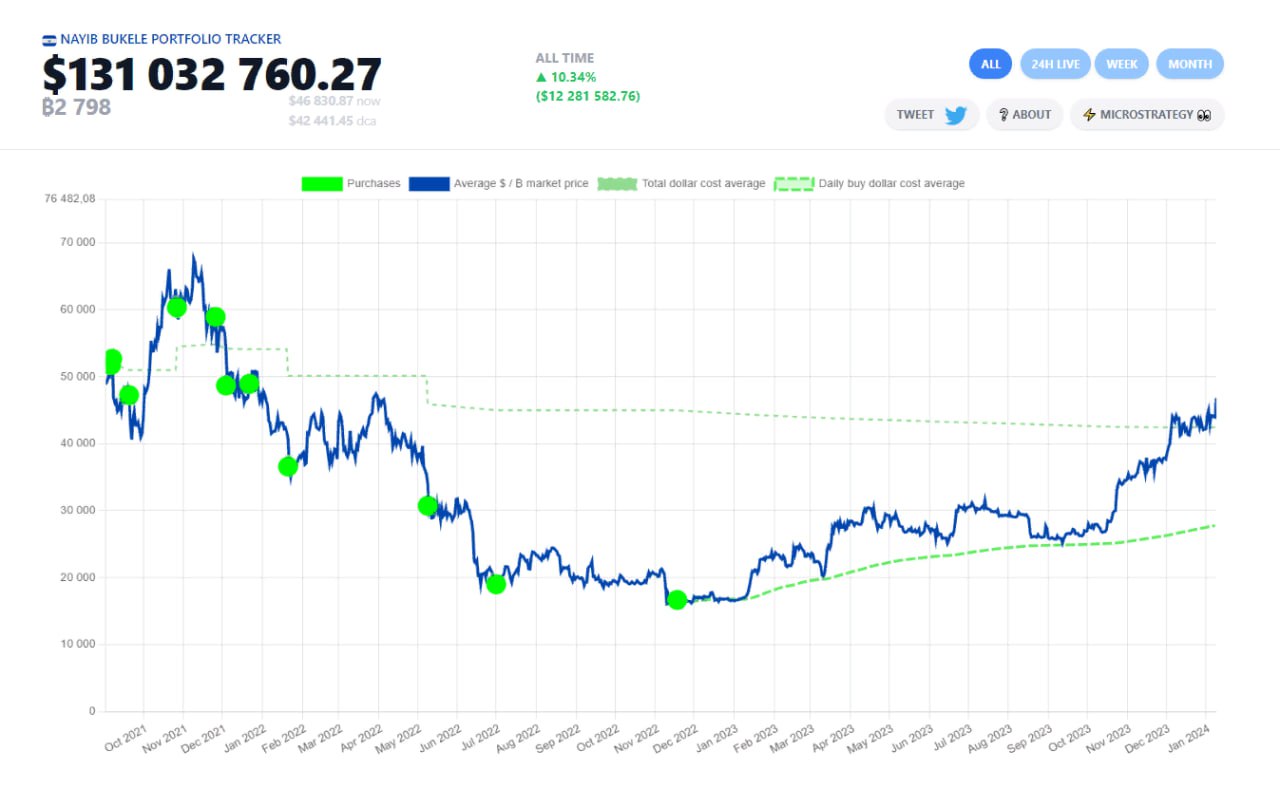Screen dimensions: 1280x789
Task: Click the $46 830.87 now price
Action: tap(334, 101)
